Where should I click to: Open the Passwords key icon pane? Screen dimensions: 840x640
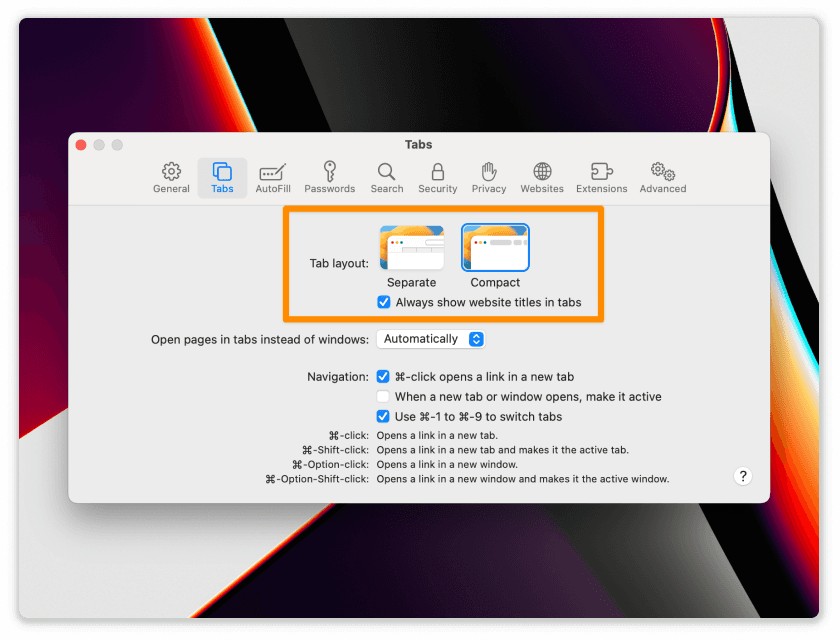(329, 178)
